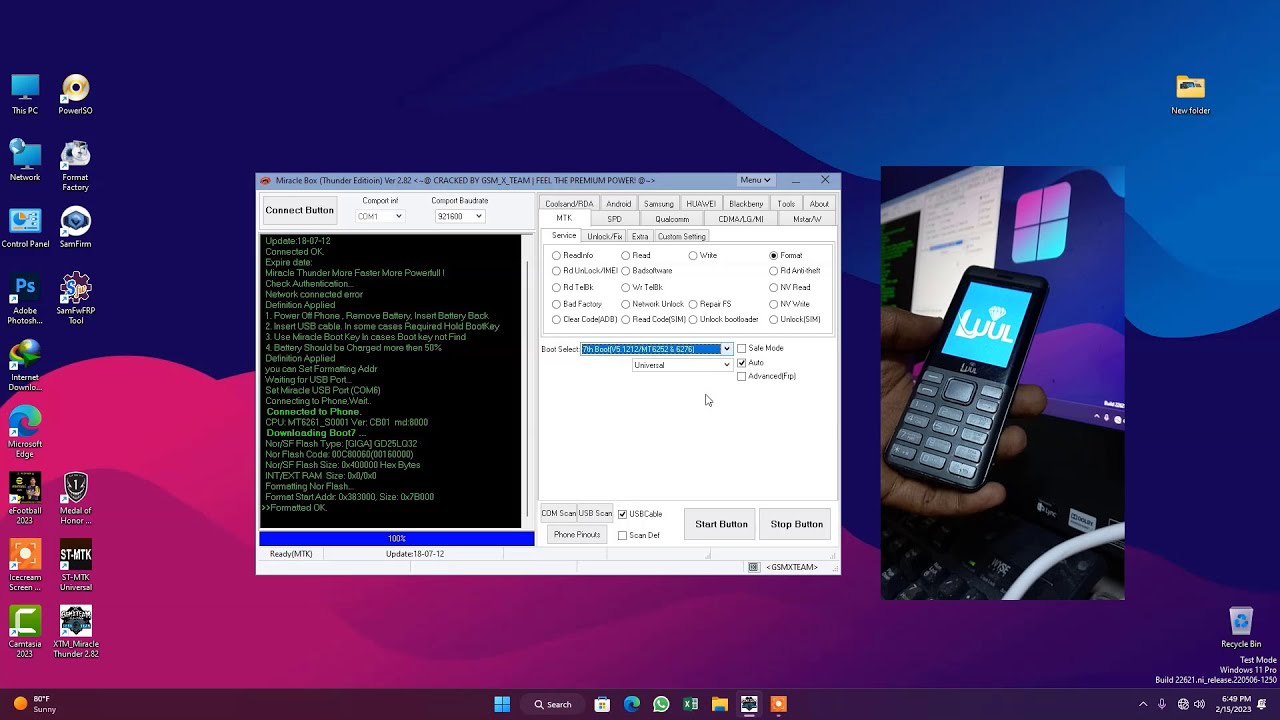Image resolution: width=1280 pixels, height=720 pixels.
Task: Open the Universal model dropdown
Action: pyautogui.click(x=727, y=365)
